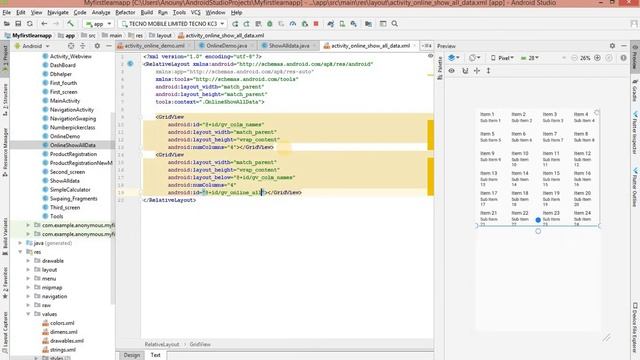Click the Project Structure toolbar icon
The height and width of the screenshot is (360, 640).
(x=368, y=24)
